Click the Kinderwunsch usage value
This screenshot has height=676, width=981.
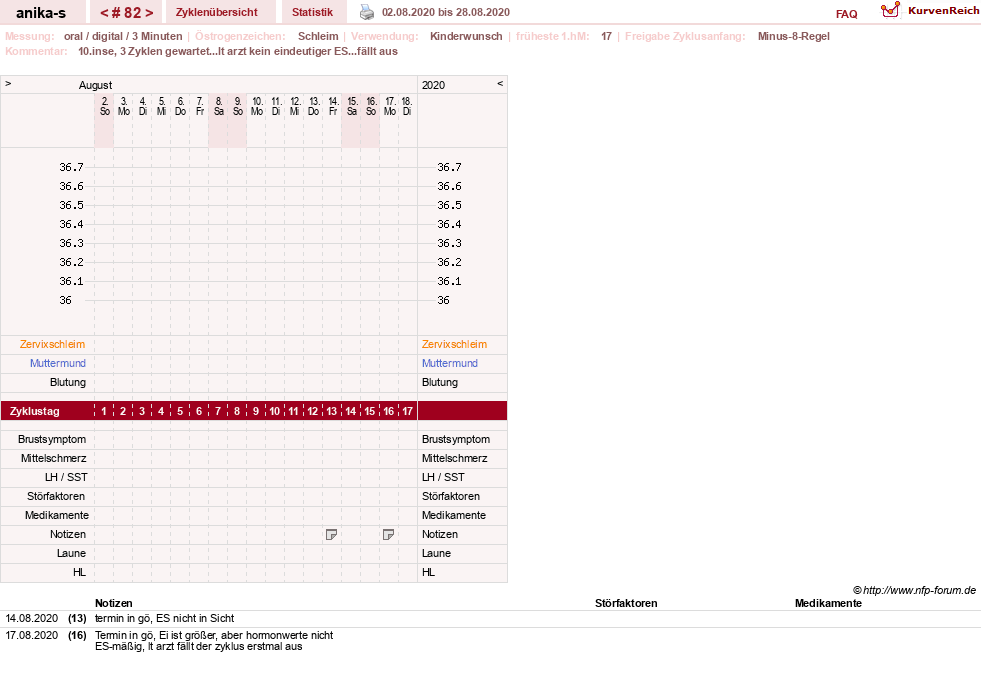[x=466, y=36]
